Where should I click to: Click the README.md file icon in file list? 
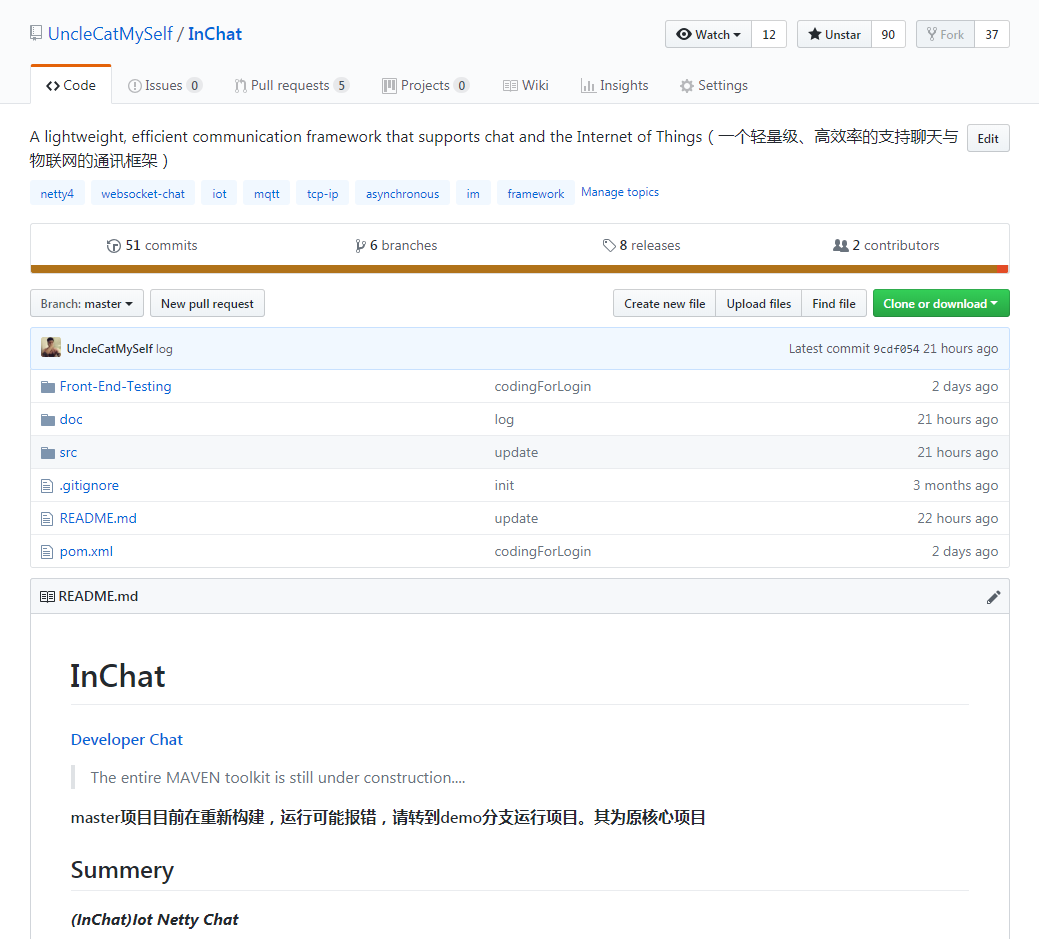coord(47,518)
